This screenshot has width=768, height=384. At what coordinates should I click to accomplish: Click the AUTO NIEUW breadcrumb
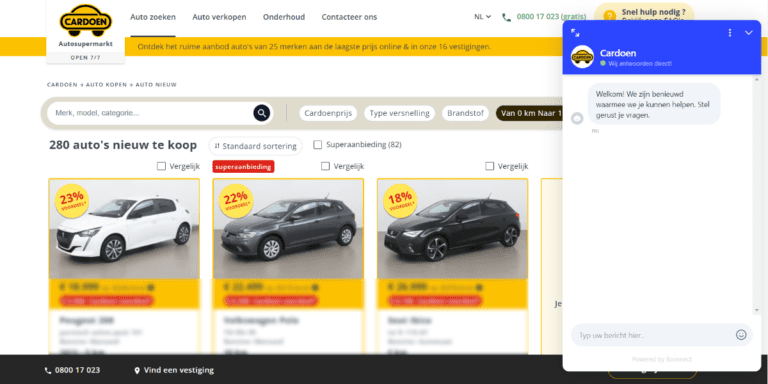(x=156, y=85)
